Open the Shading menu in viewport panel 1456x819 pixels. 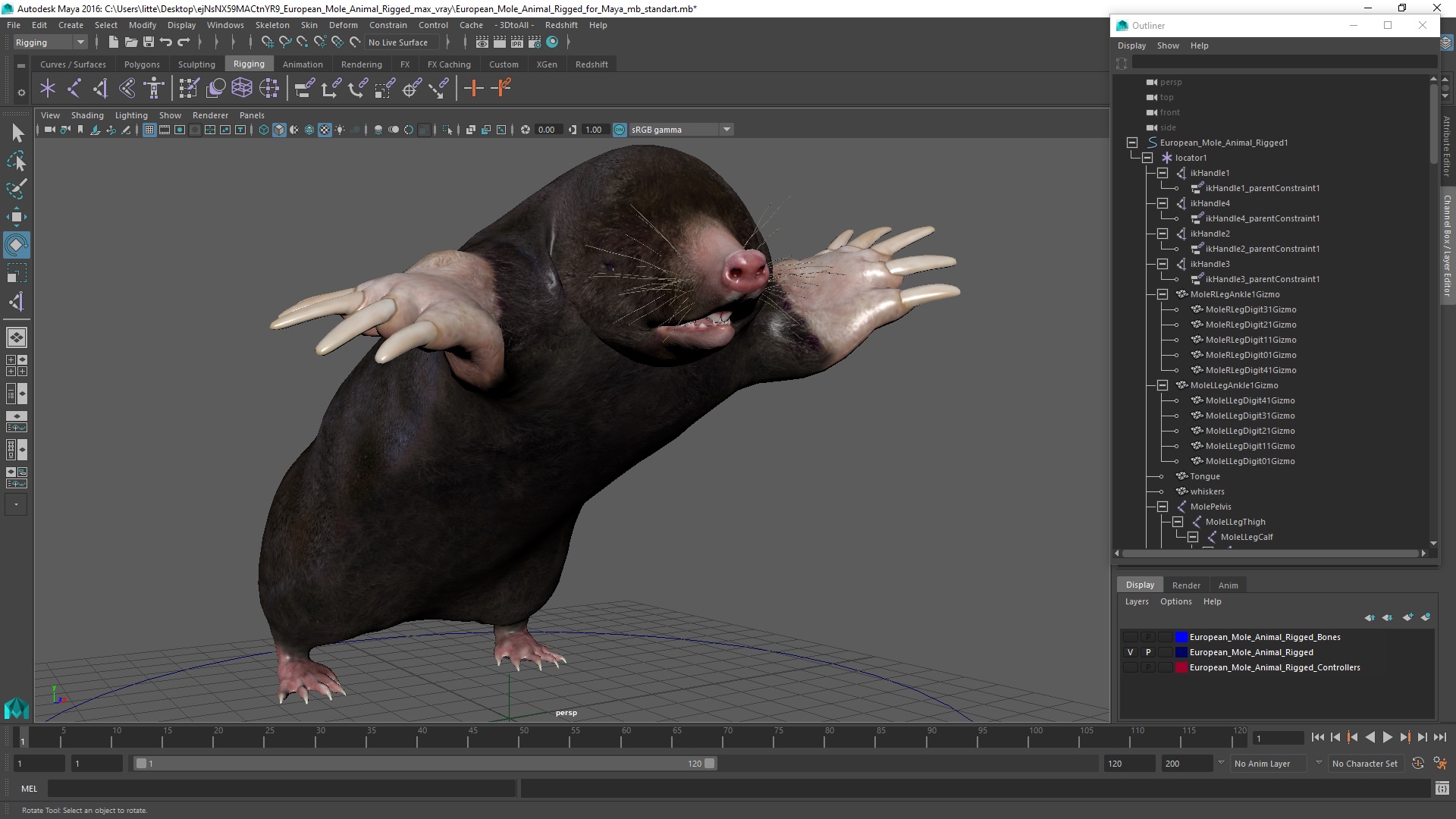(87, 115)
